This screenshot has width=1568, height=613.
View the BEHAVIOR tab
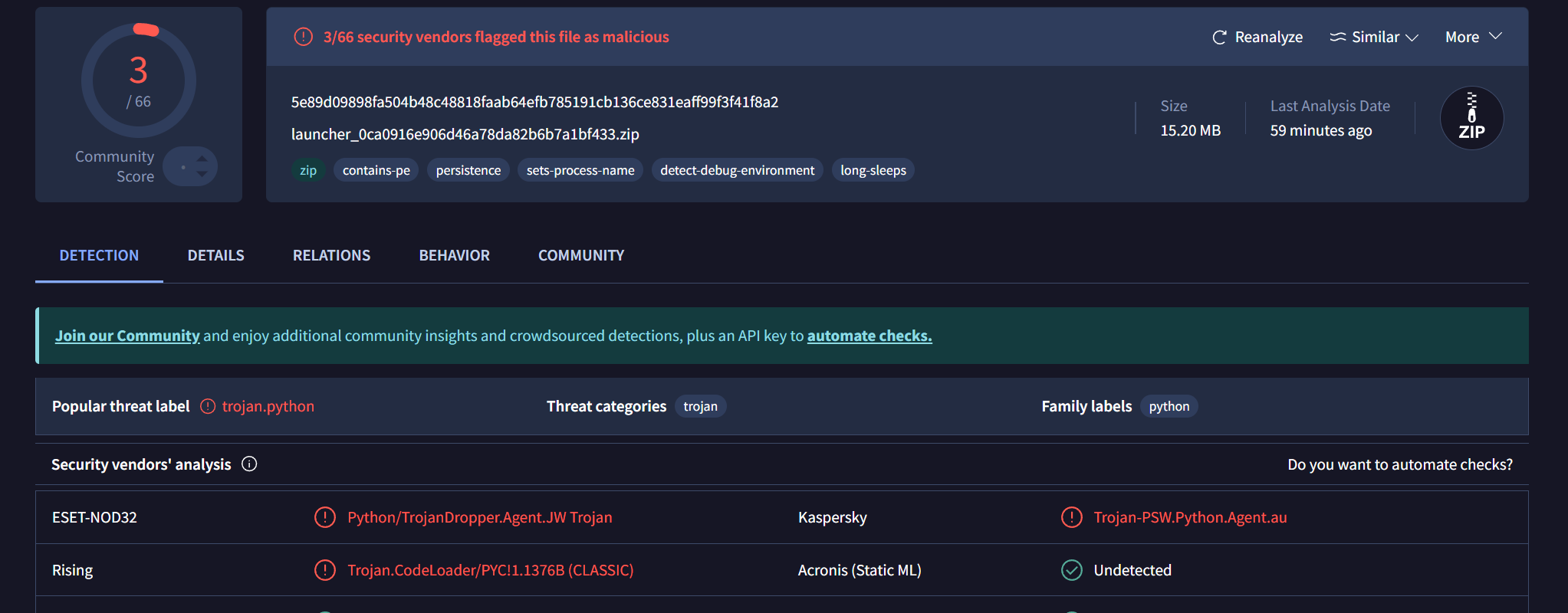coord(455,255)
